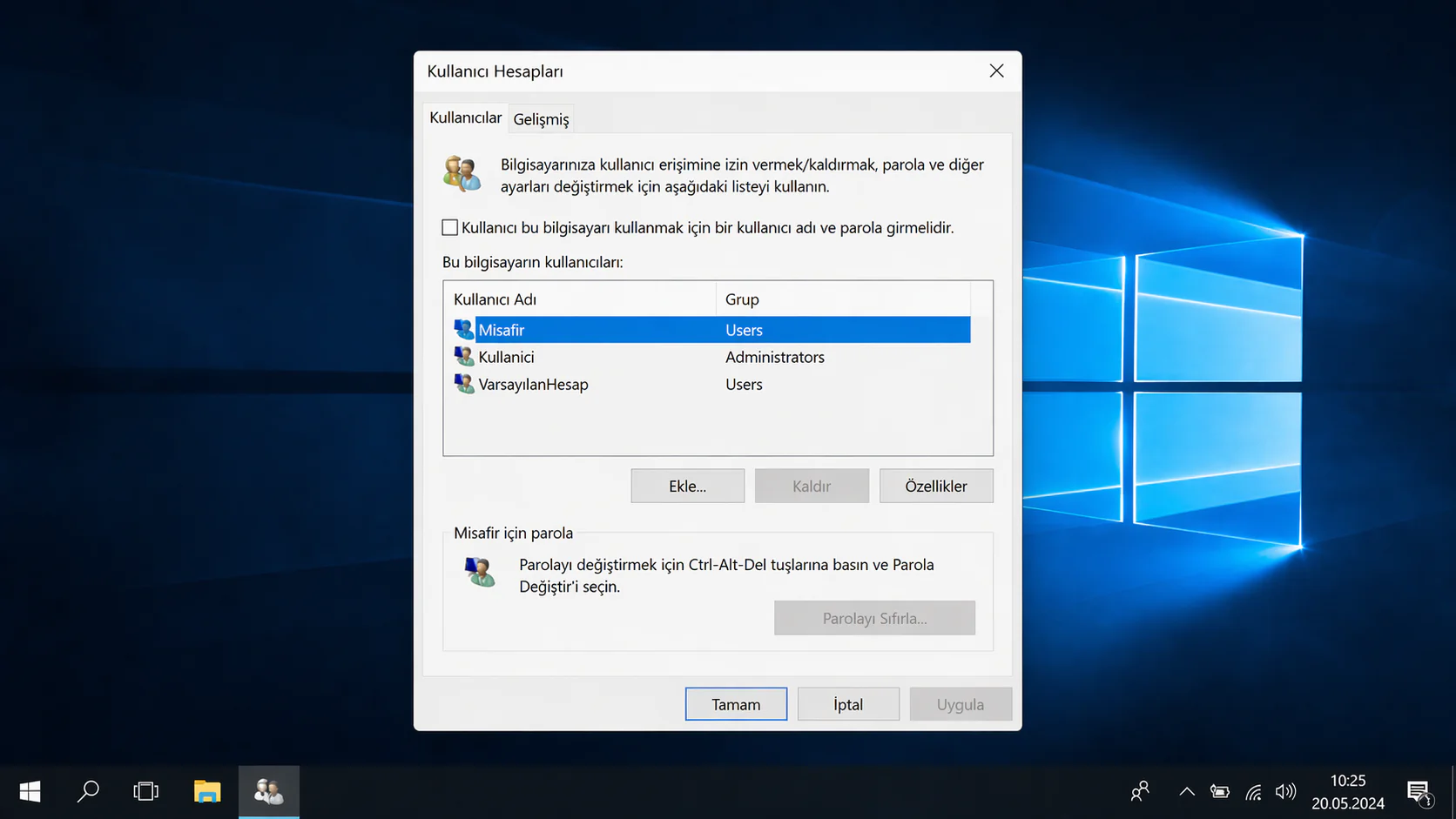
Task: Open the Start menu
Action: (29, 791)
